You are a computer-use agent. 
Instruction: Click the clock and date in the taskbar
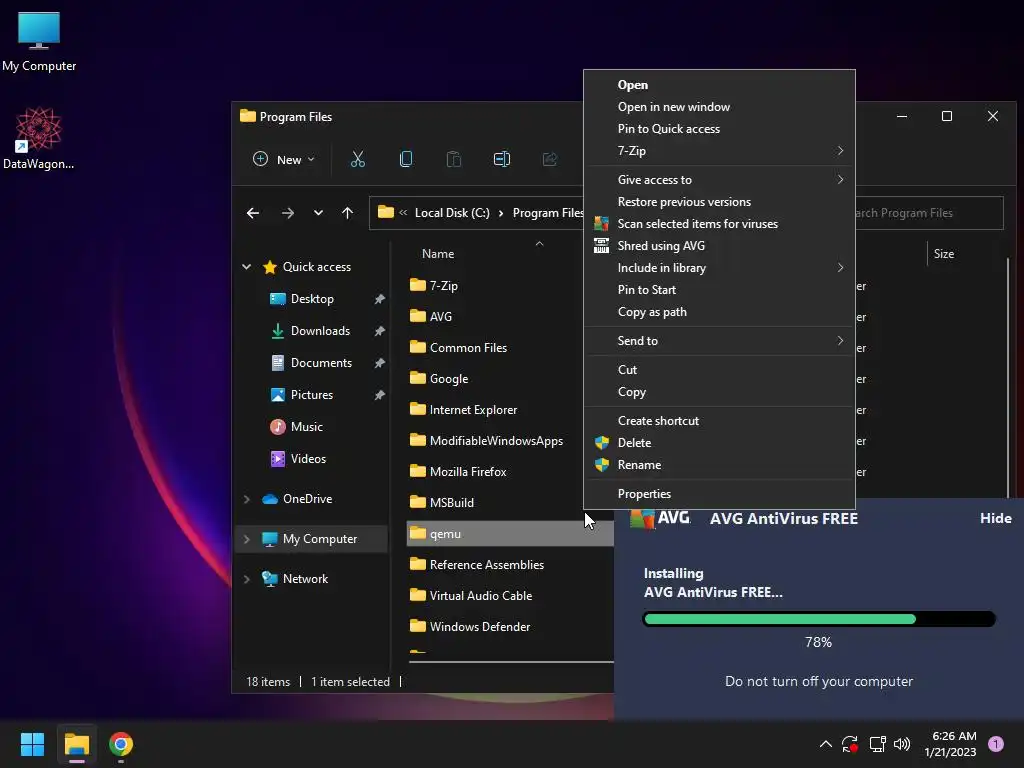click(950, 744)
